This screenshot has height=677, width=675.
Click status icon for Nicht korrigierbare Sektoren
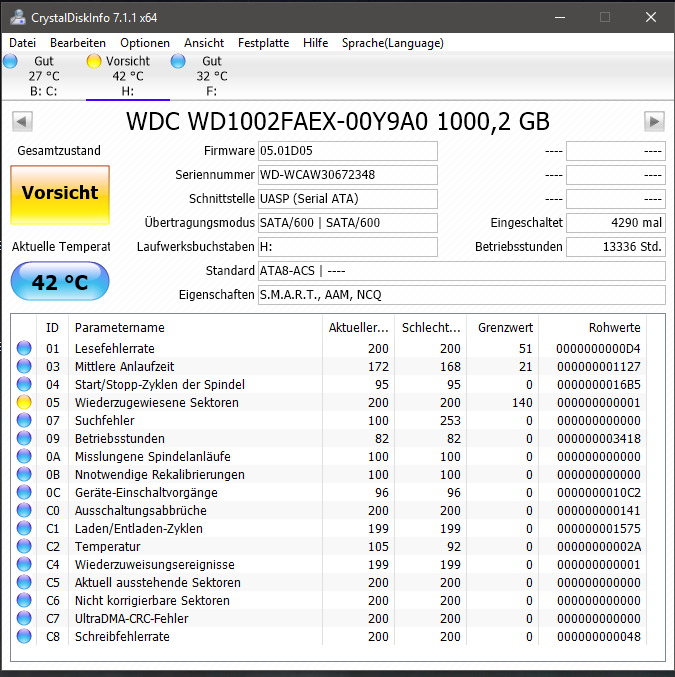coord(24,600)
